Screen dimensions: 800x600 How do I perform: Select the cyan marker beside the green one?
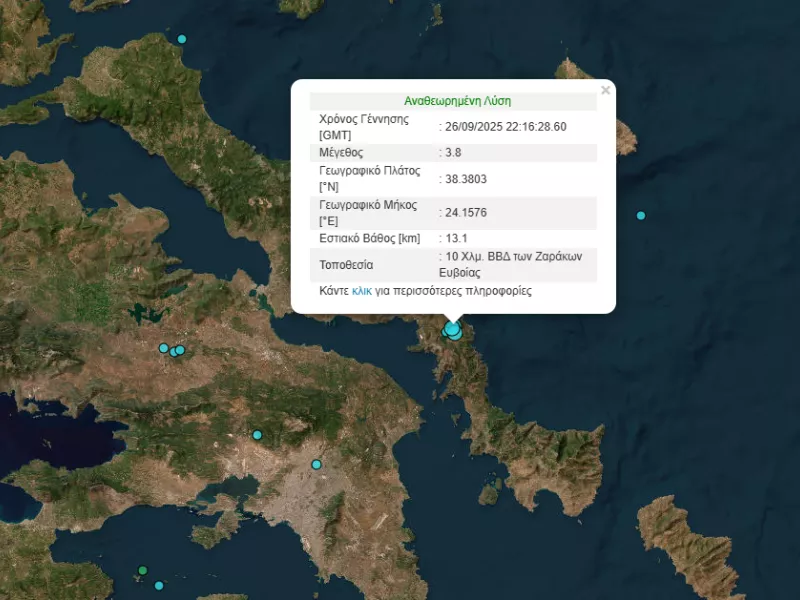(x=158, y=585)
